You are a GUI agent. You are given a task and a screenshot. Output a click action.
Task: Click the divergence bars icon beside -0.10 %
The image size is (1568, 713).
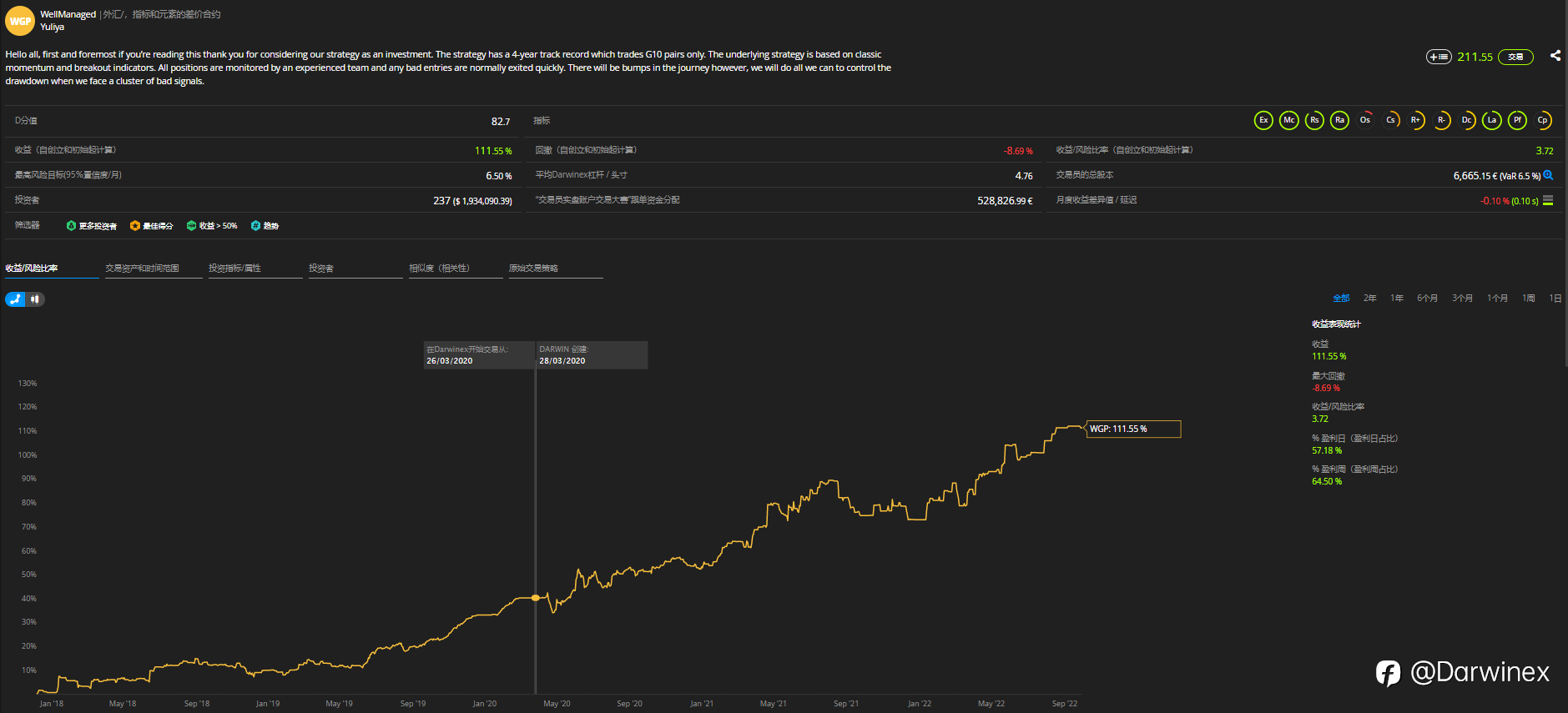pyautogui.click(x=1548, y=200)
